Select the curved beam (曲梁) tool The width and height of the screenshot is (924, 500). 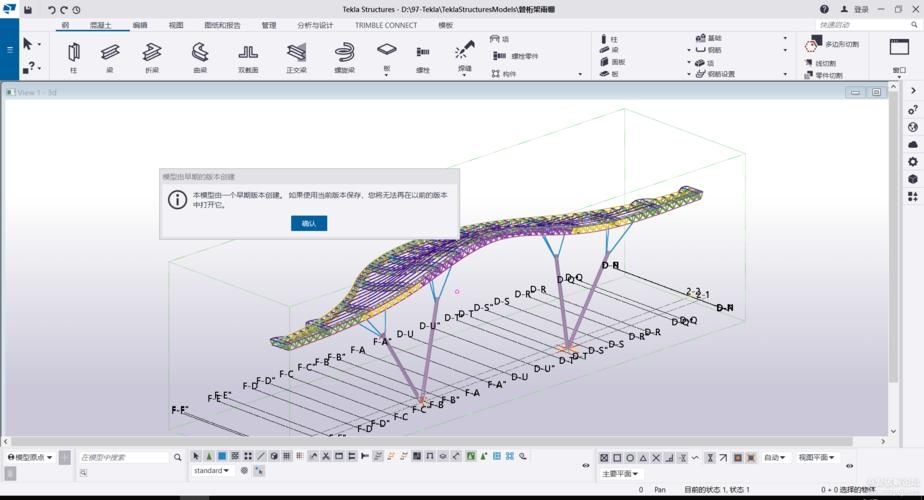coord(200,56)
